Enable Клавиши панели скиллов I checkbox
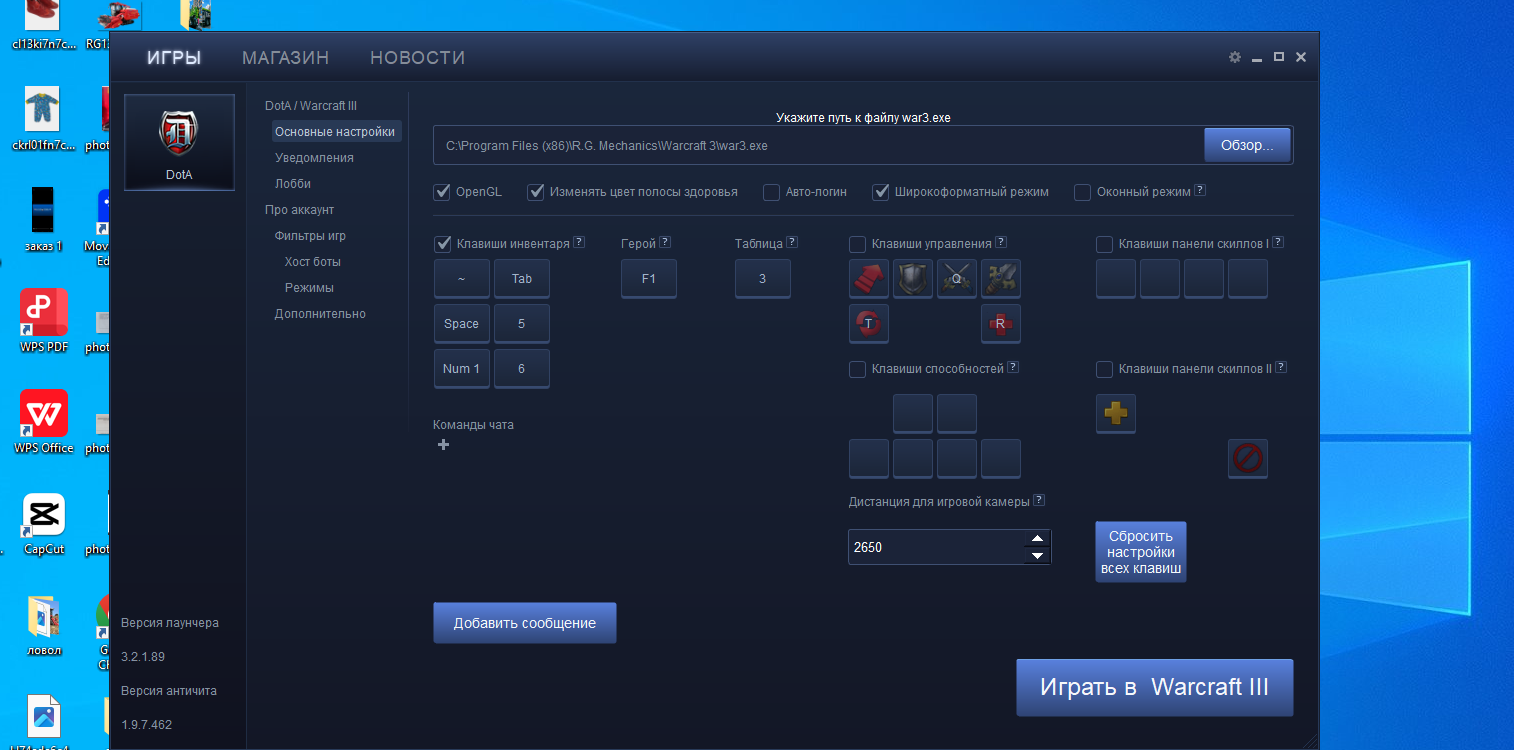This screenshot has height=750, width=1514. 1104,244
